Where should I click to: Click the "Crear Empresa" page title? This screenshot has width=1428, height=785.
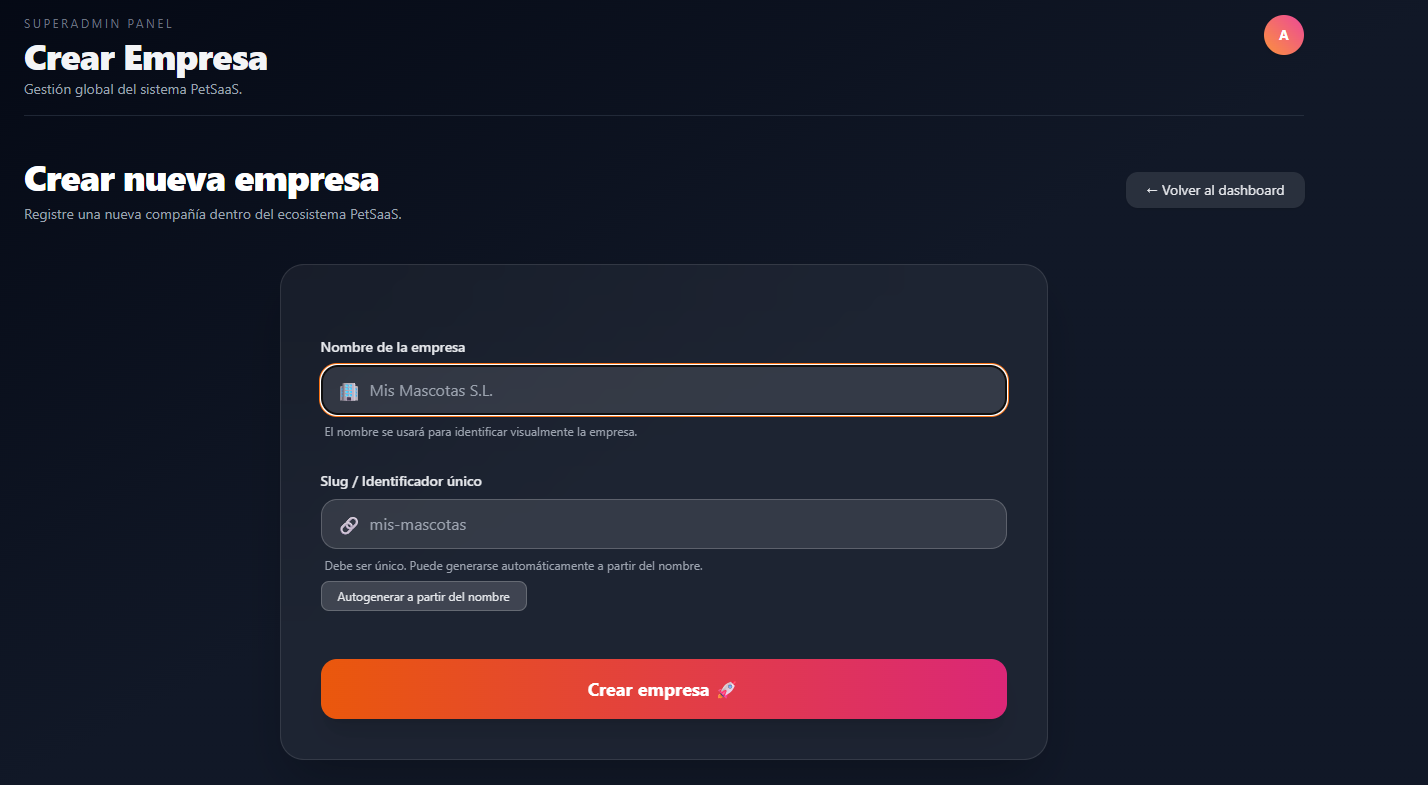point(145,58)
